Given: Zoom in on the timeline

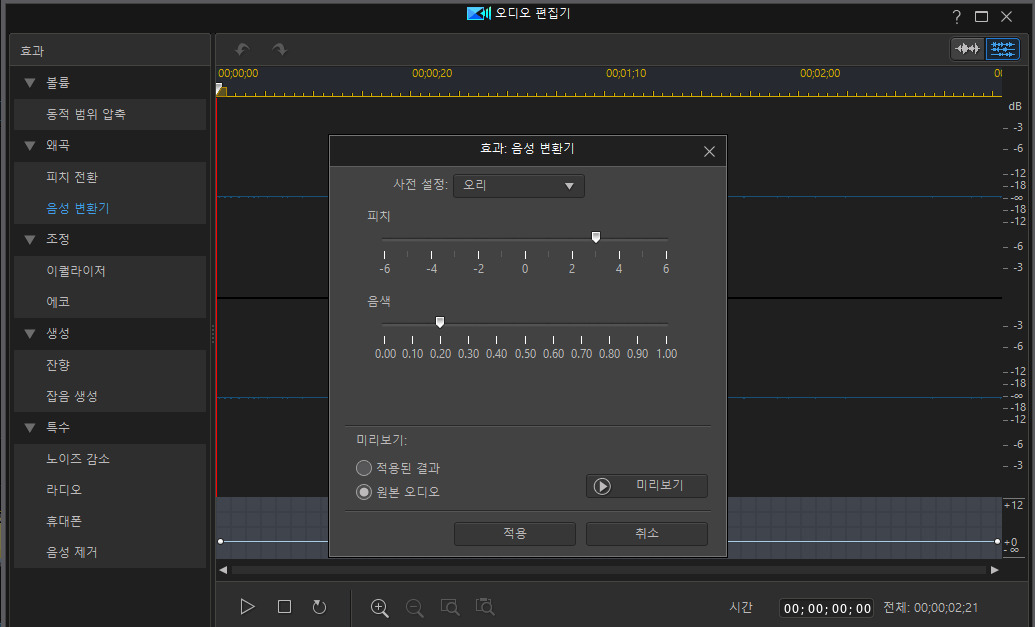Looking at the screenshot, I should [380, 607].
